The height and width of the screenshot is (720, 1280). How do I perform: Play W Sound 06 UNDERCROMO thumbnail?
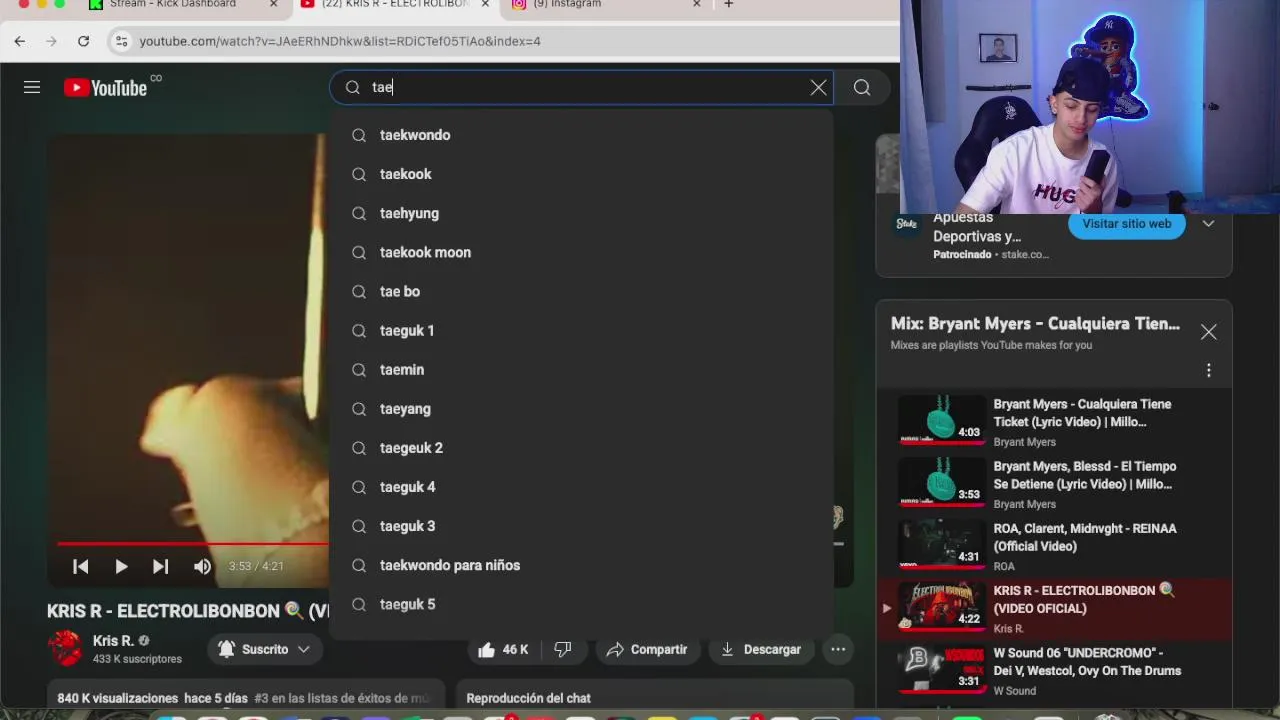point(941,669)
